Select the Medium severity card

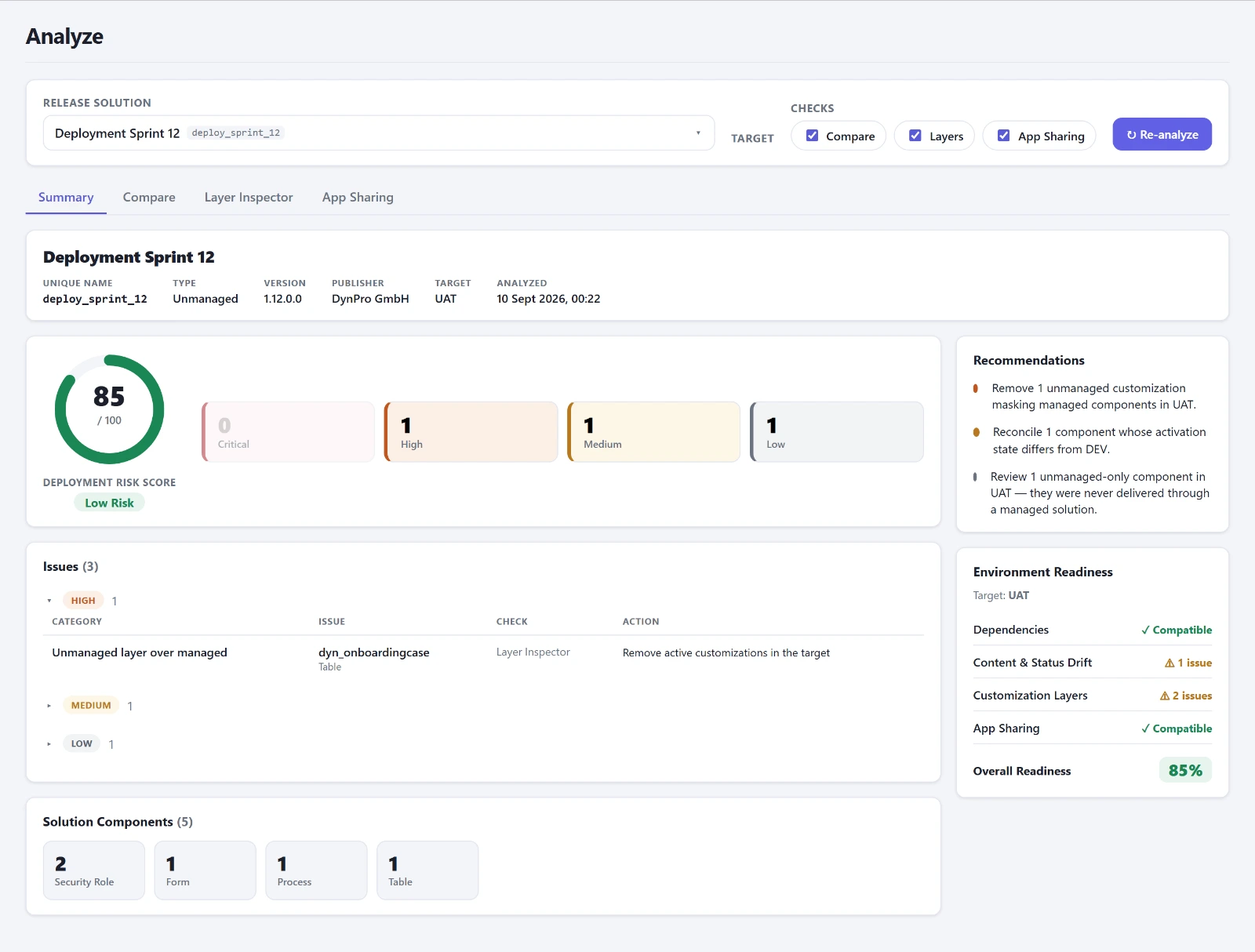[x=653, y=432]
